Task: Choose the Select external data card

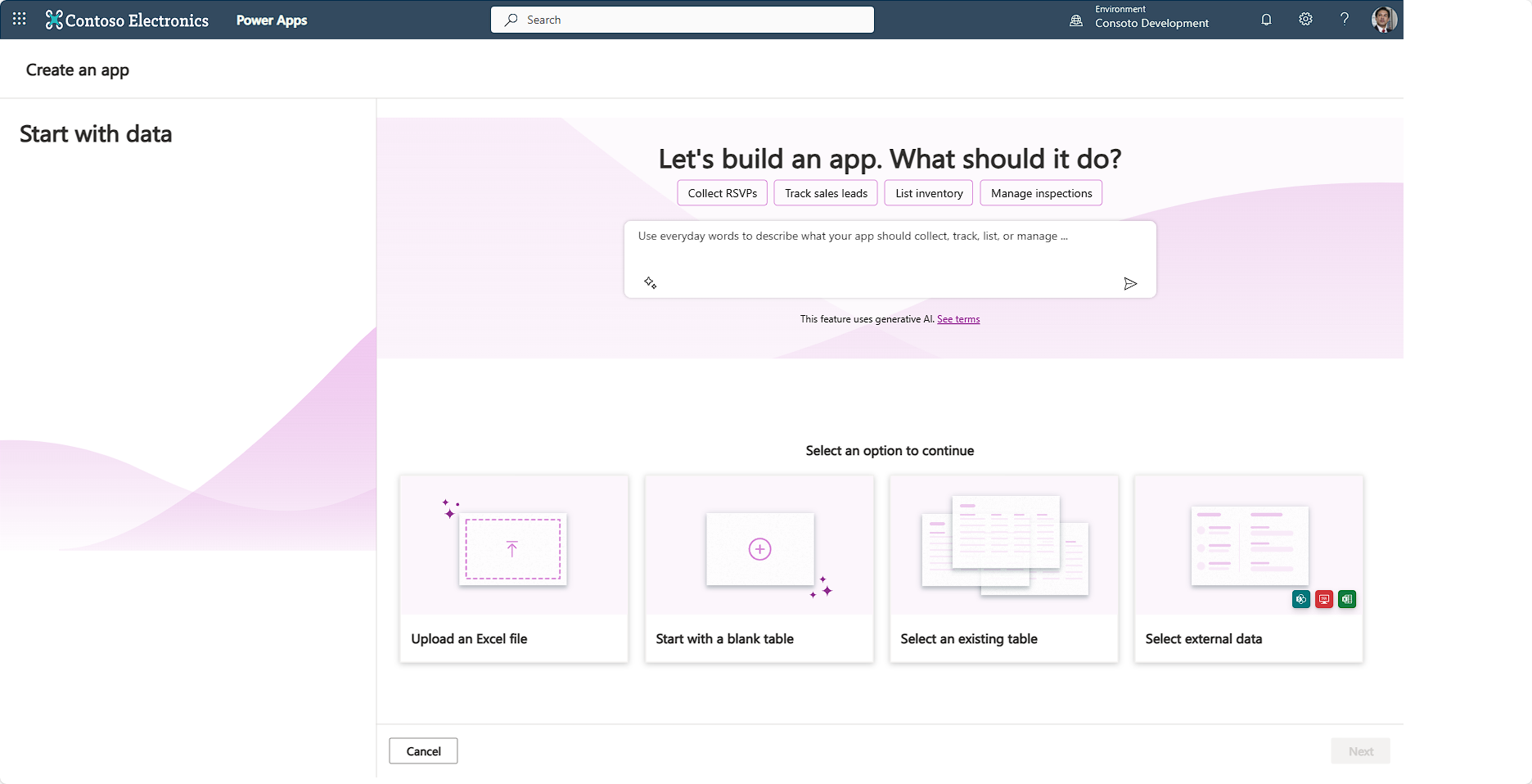Action: click(x=1248, y=569)
